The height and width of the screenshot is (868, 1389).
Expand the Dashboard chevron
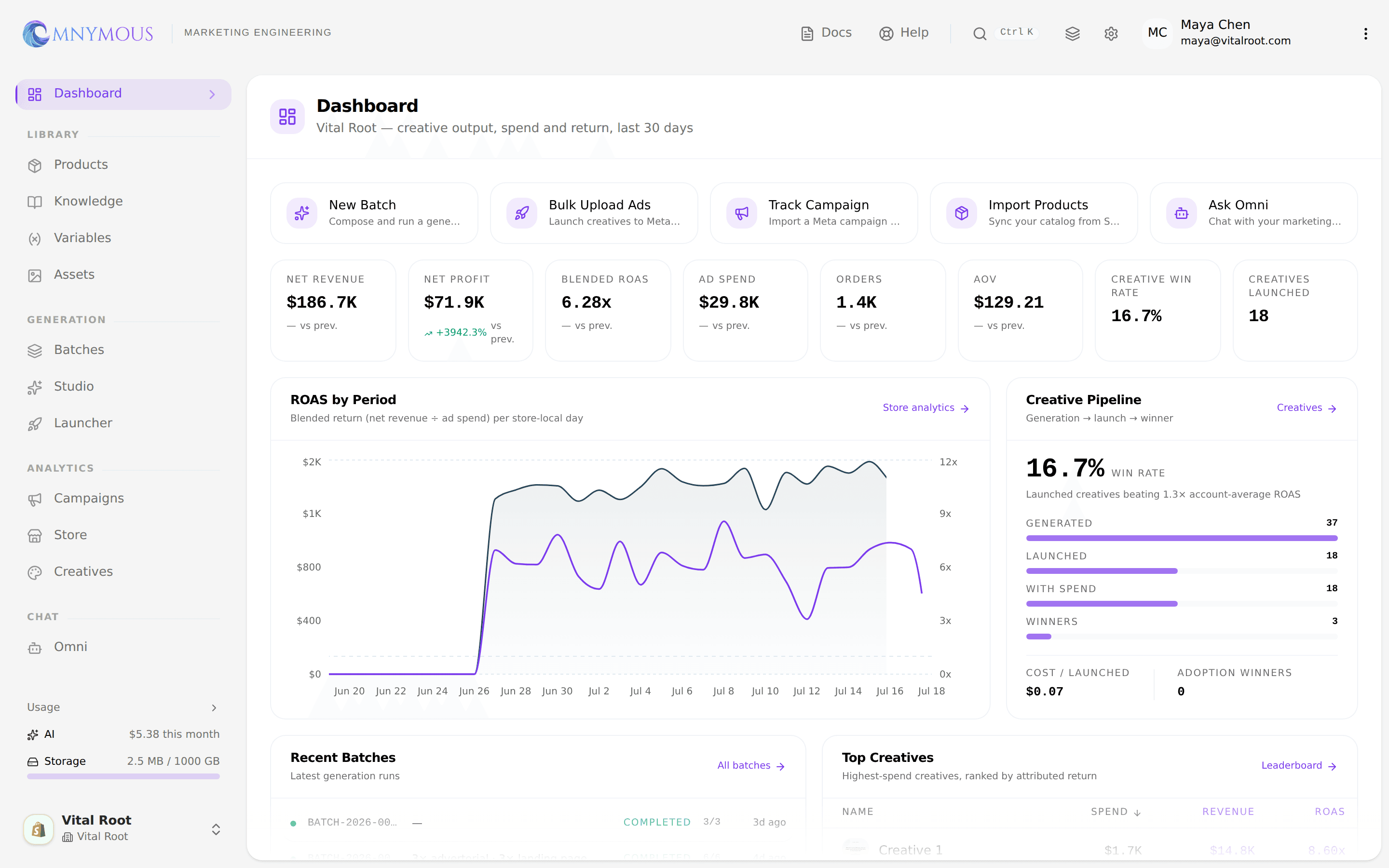point(212,94)
